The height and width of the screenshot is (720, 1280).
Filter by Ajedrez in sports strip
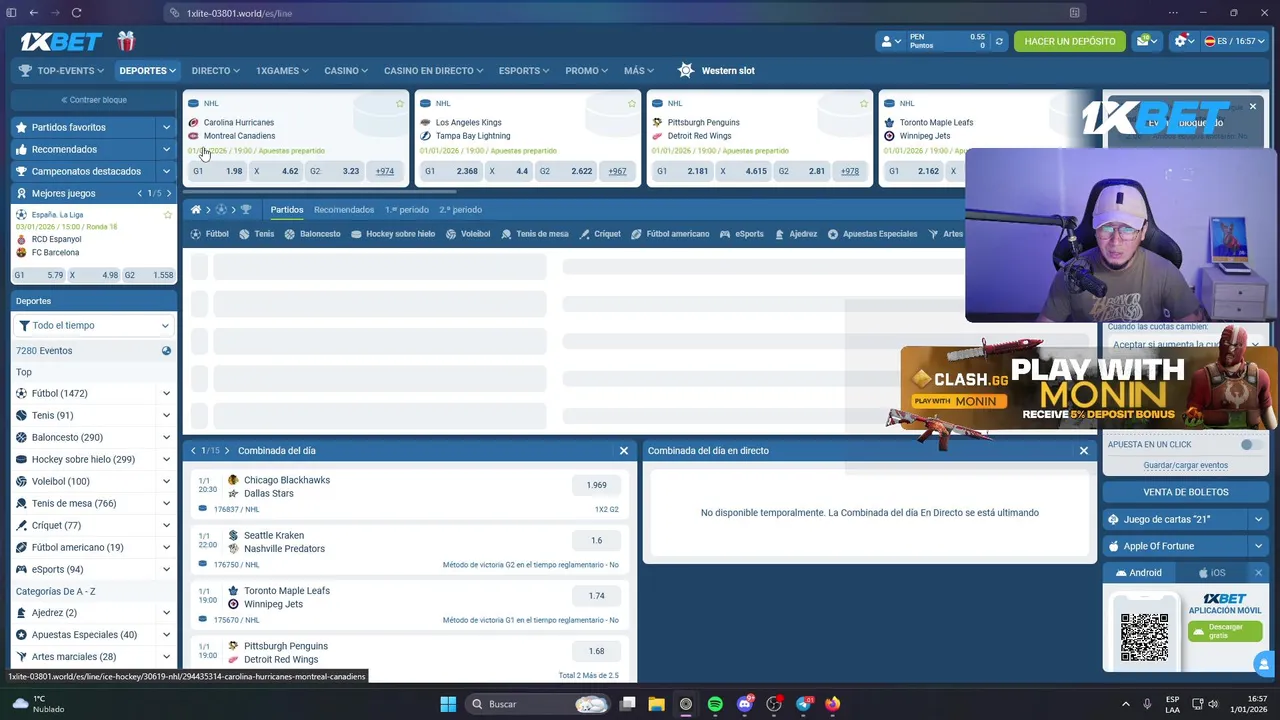(x=796, y=234)
